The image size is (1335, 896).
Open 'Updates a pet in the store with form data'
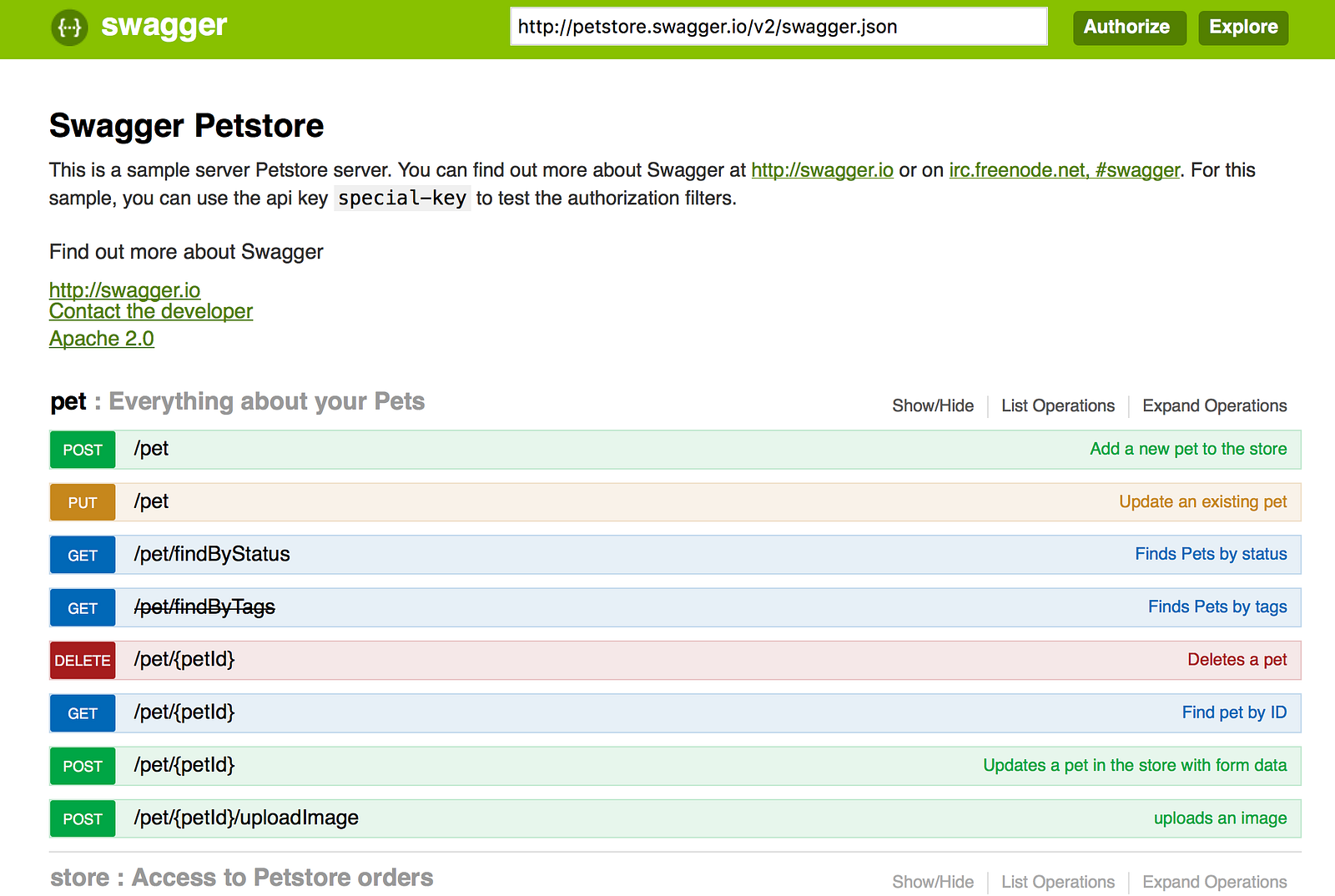(1135, 765)
